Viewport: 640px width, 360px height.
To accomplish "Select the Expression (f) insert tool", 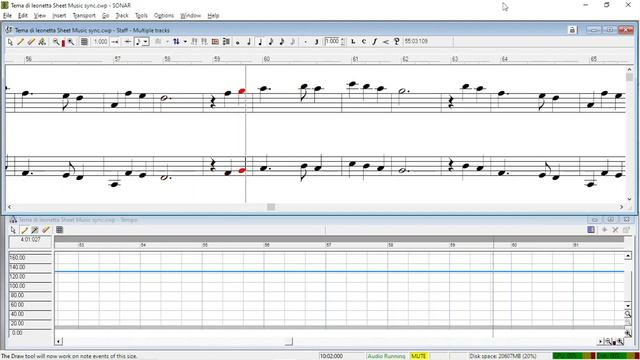I will click(375, 42).
